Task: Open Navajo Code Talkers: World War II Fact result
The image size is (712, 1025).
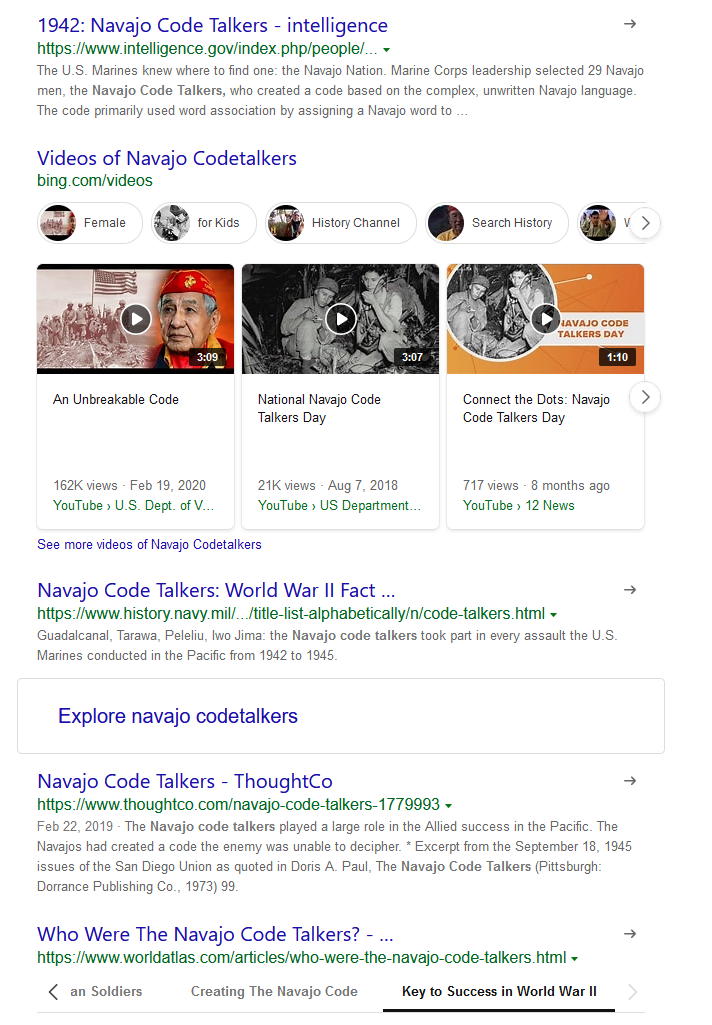Action: [216, 590]
